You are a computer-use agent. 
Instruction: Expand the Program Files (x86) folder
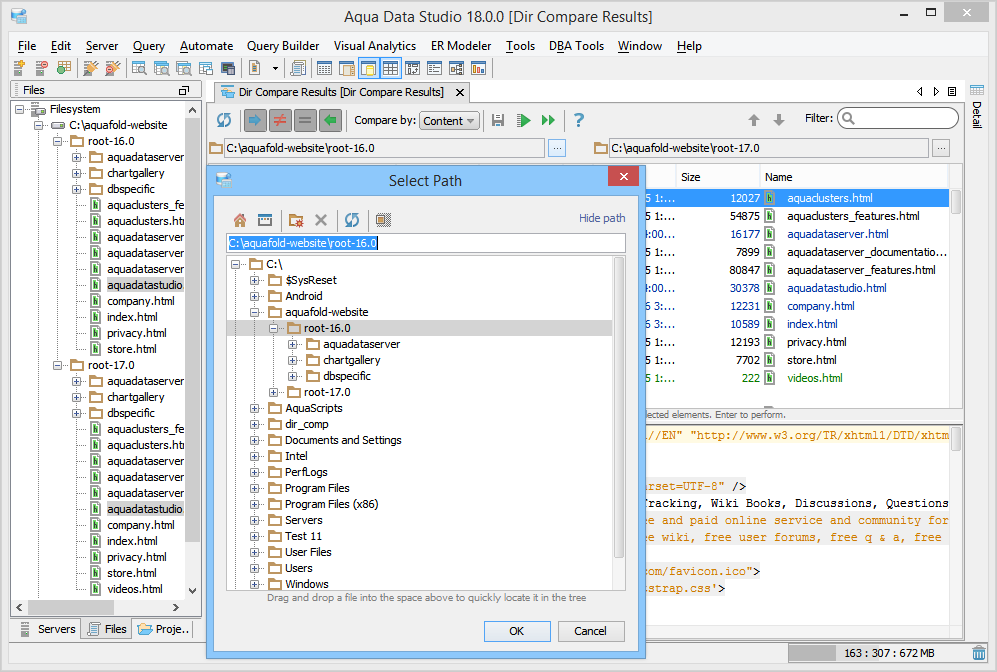254,504
